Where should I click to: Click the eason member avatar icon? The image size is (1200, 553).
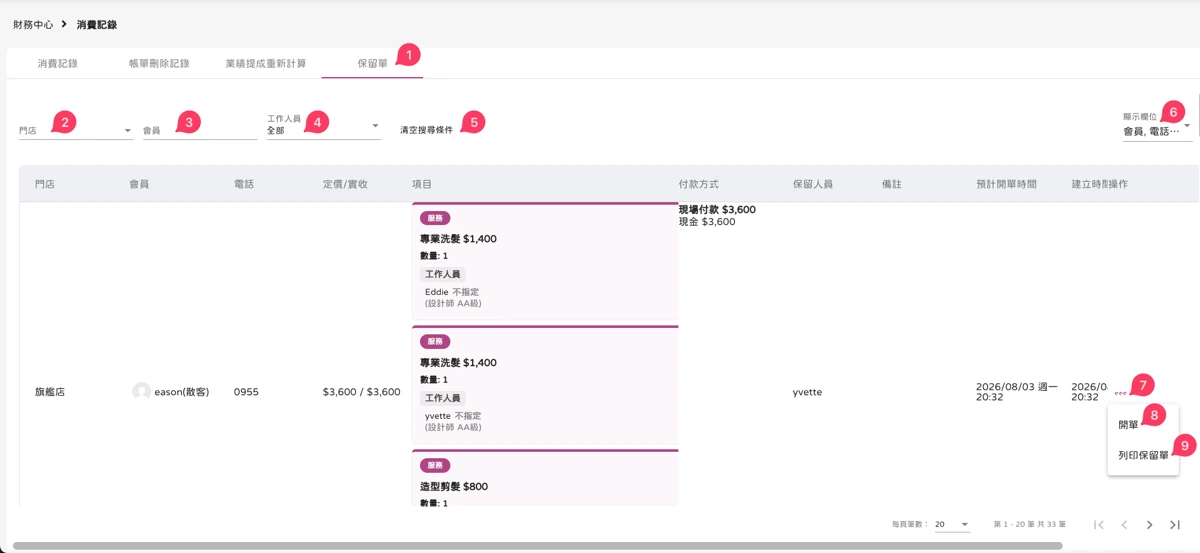(x=141, y=392)
